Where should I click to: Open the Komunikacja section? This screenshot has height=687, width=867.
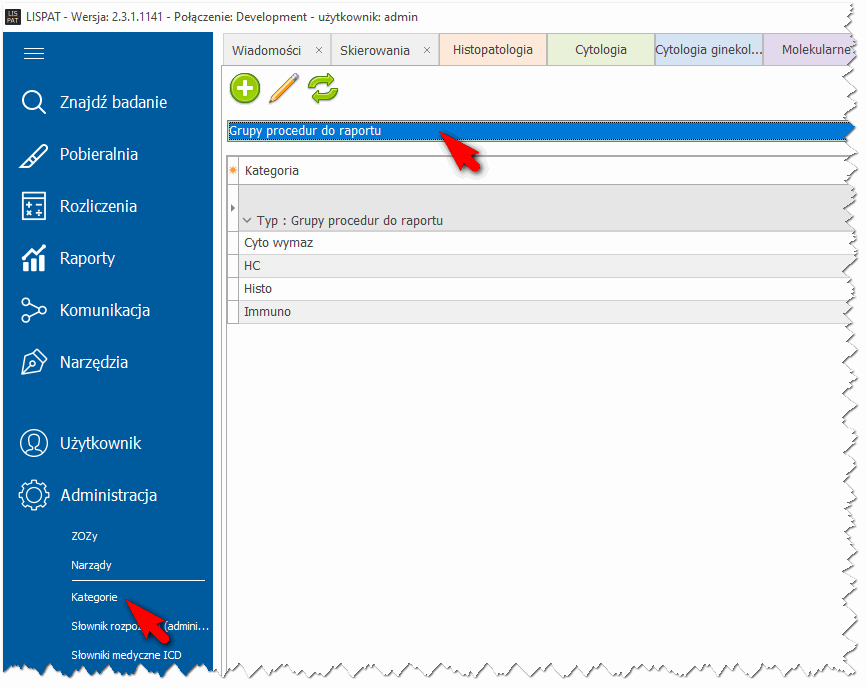[x=104, y=310]
